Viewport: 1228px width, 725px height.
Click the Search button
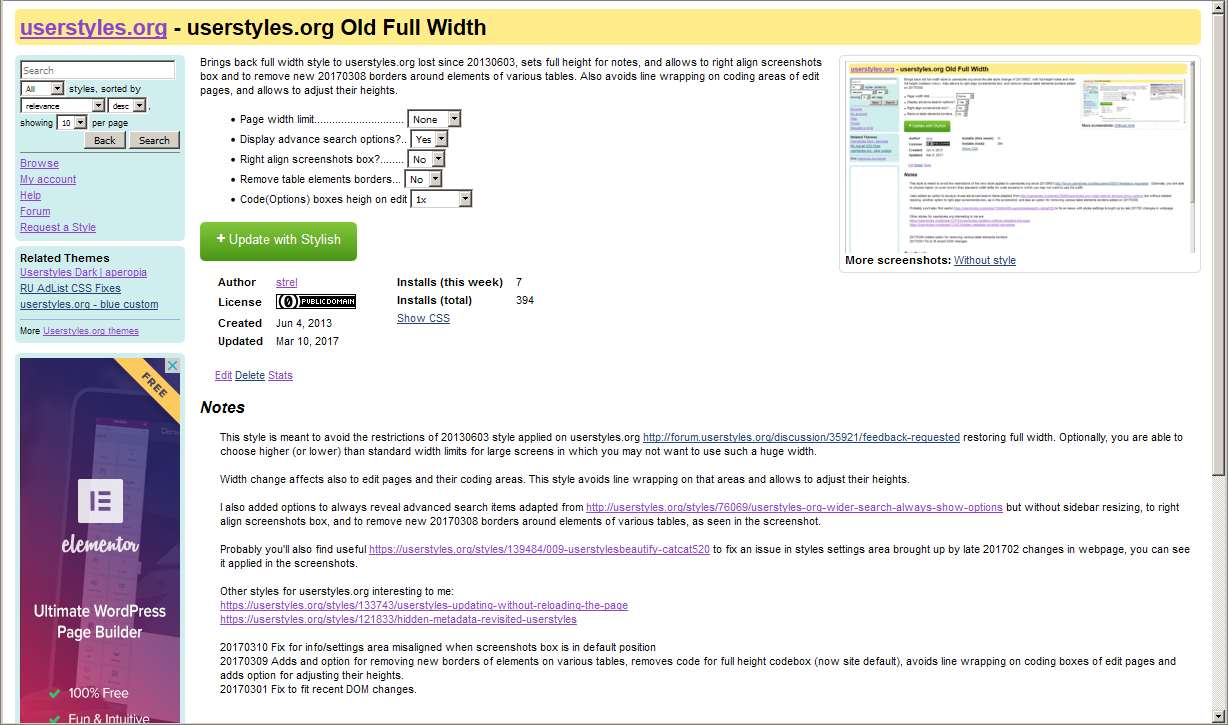tap(154, 140)
